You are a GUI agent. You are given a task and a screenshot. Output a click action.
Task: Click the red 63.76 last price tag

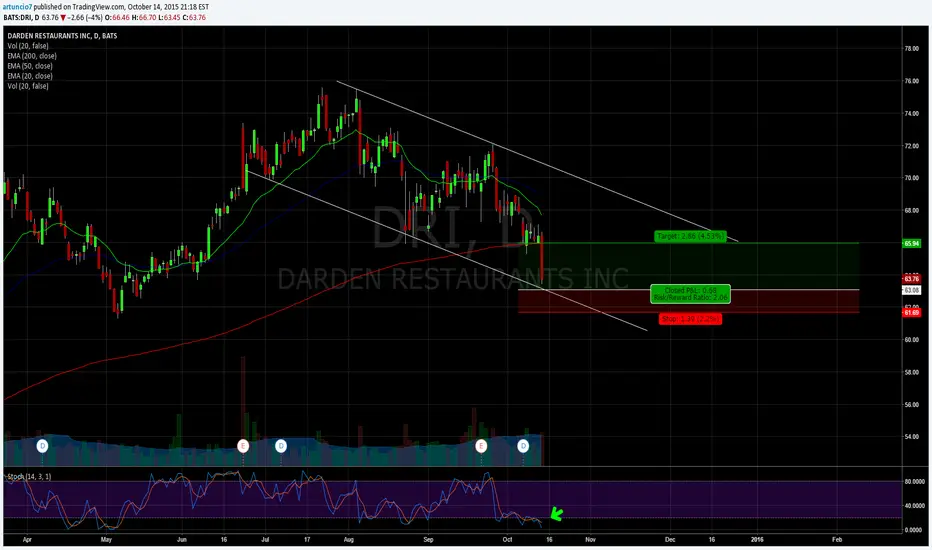tap(911, 279)
